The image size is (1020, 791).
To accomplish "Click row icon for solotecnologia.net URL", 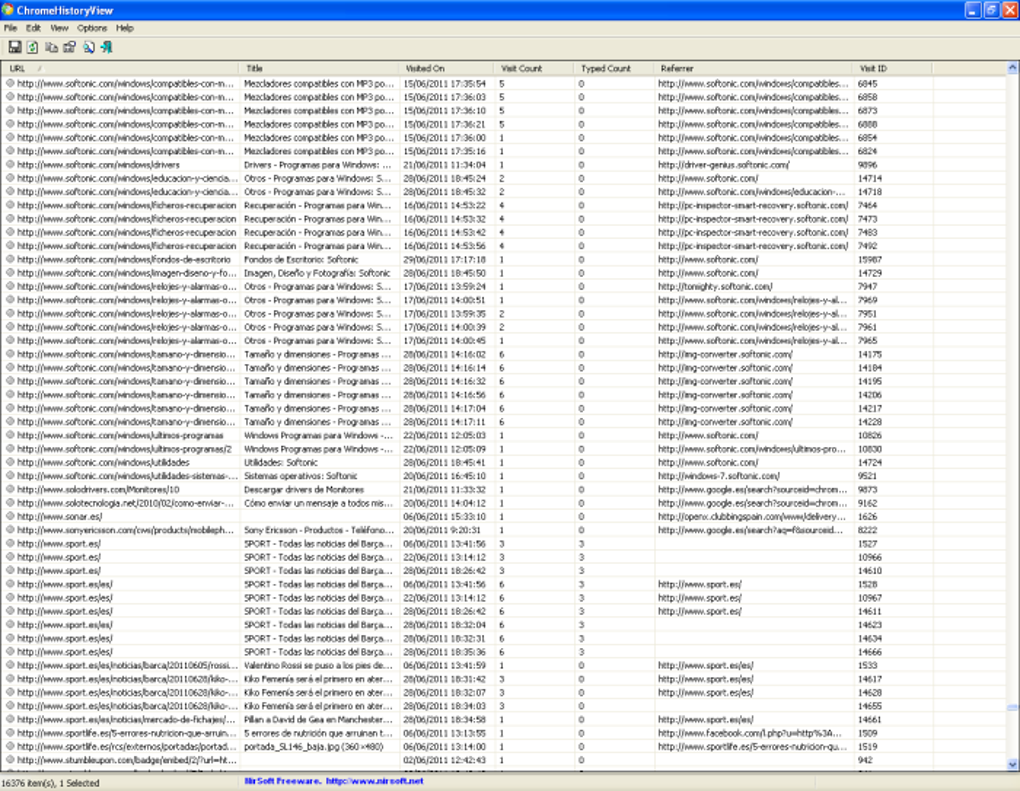I will 10,503.
